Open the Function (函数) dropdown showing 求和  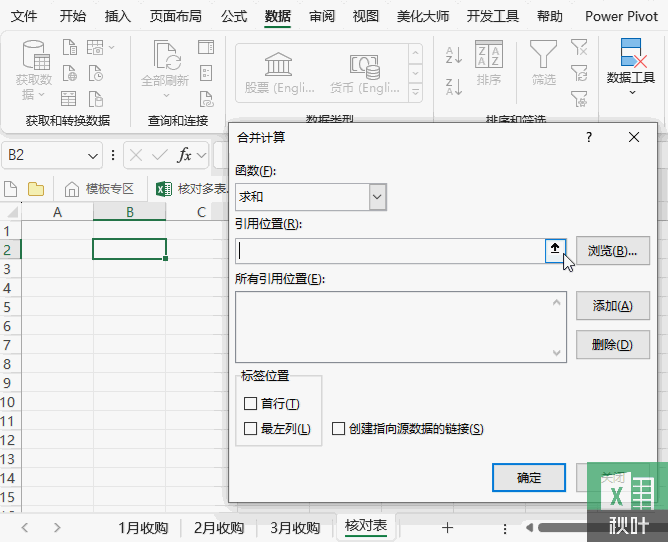tap(377, 197)
